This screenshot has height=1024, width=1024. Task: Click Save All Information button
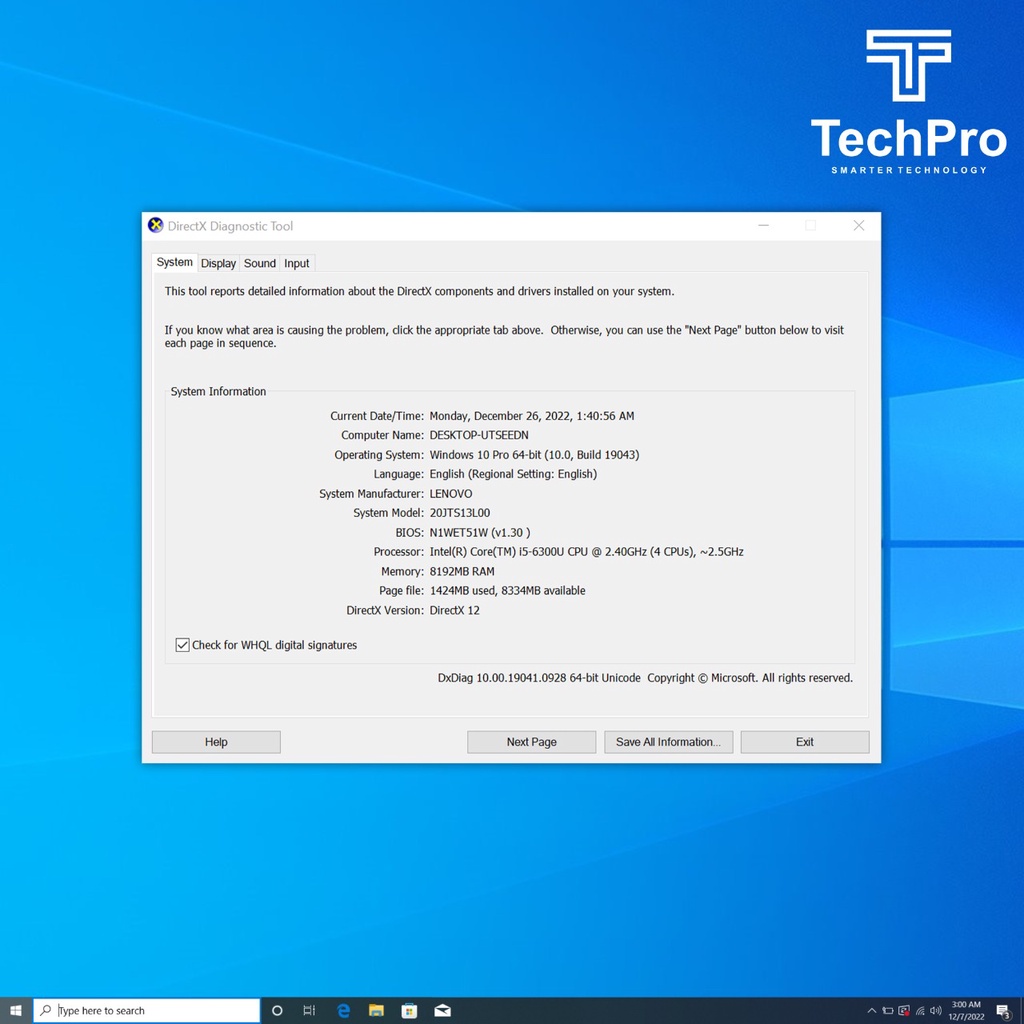click(668, 742)
